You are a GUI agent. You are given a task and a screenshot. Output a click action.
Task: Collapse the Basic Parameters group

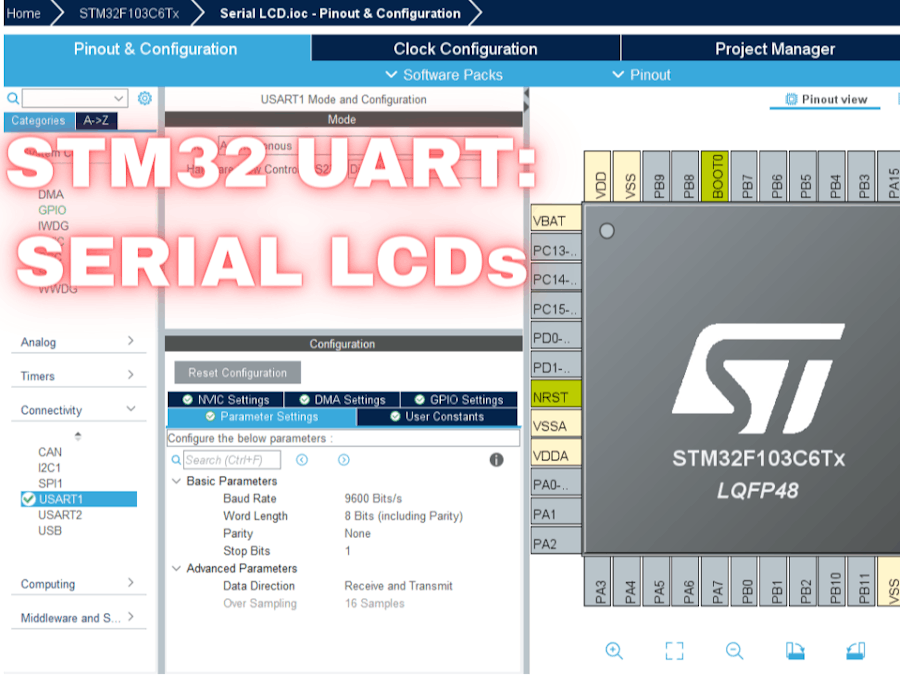[176, 481]
